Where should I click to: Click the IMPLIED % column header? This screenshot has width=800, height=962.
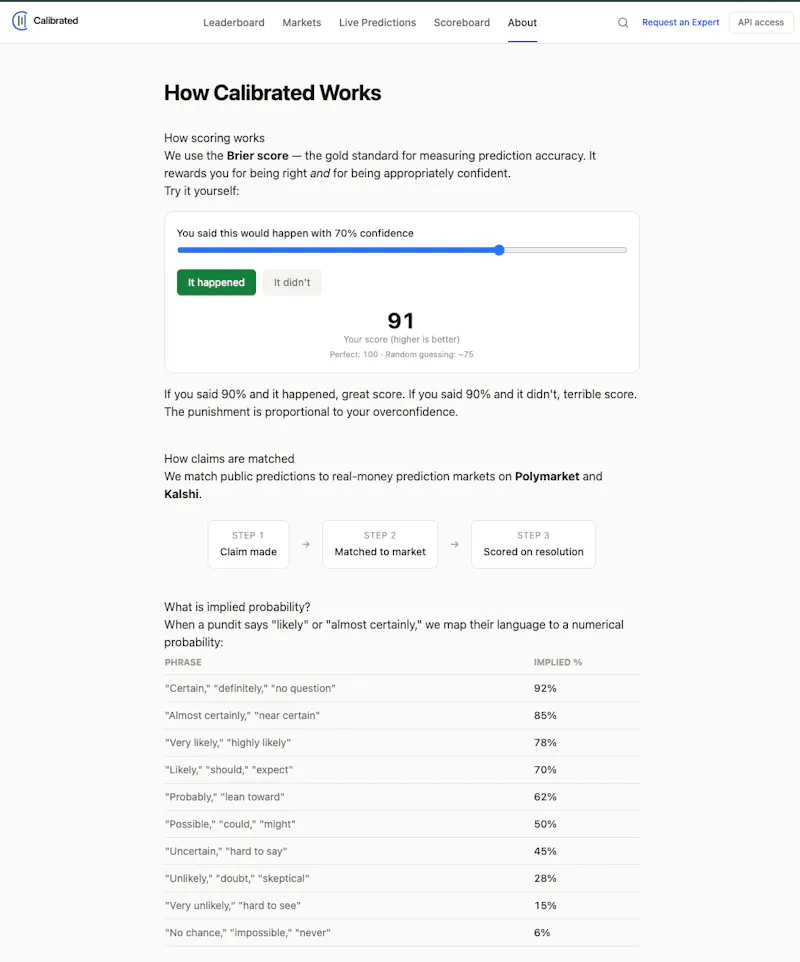click(x=558, y=663)
